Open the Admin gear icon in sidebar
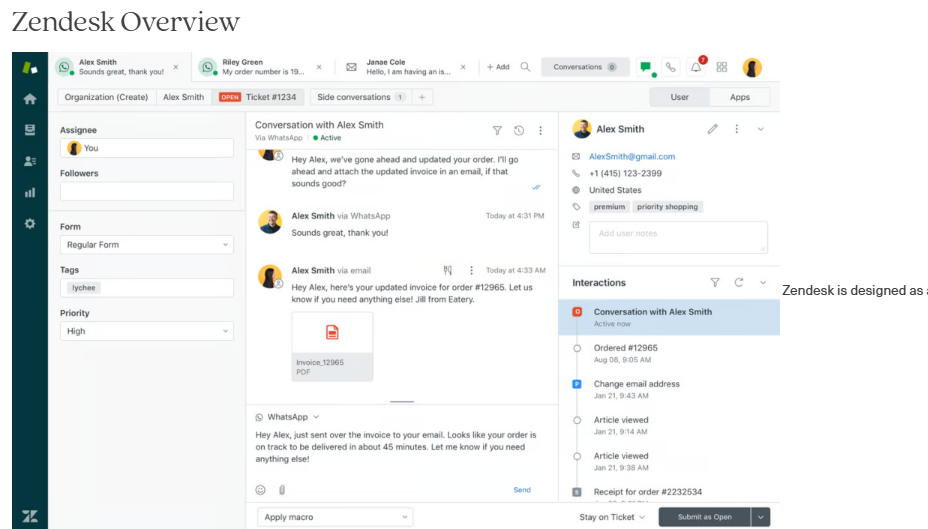This screenshot has height=529, width=928. coord(30,224)
